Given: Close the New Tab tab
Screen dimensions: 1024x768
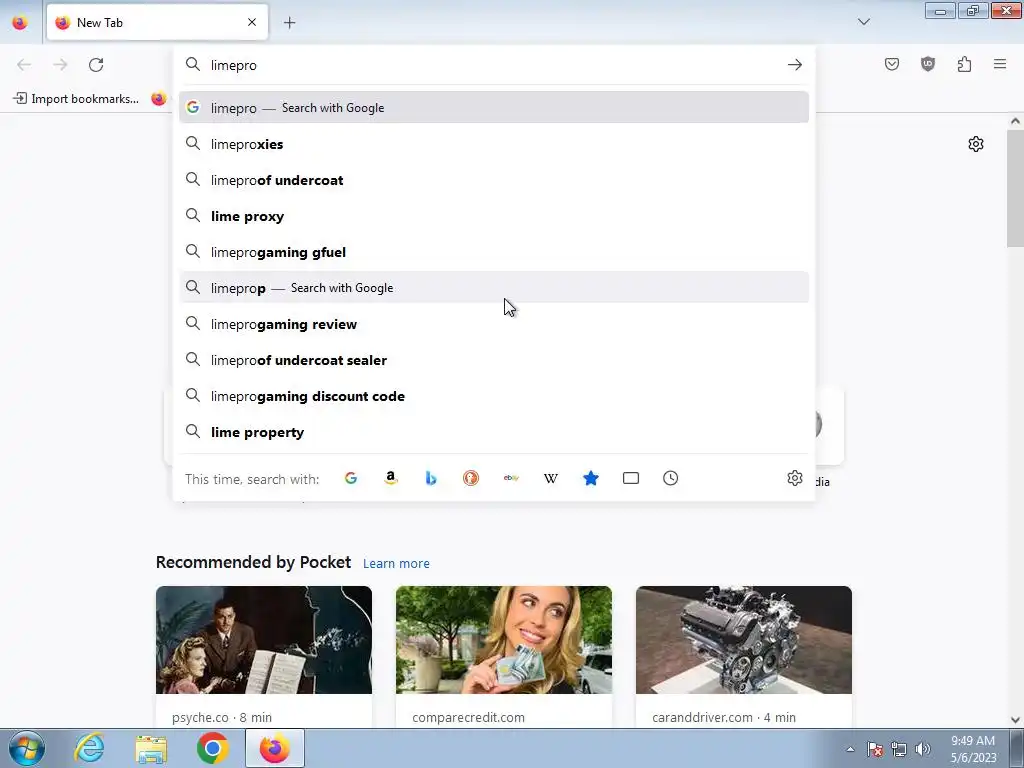Looking at the screenshot, I should point(252,22).
